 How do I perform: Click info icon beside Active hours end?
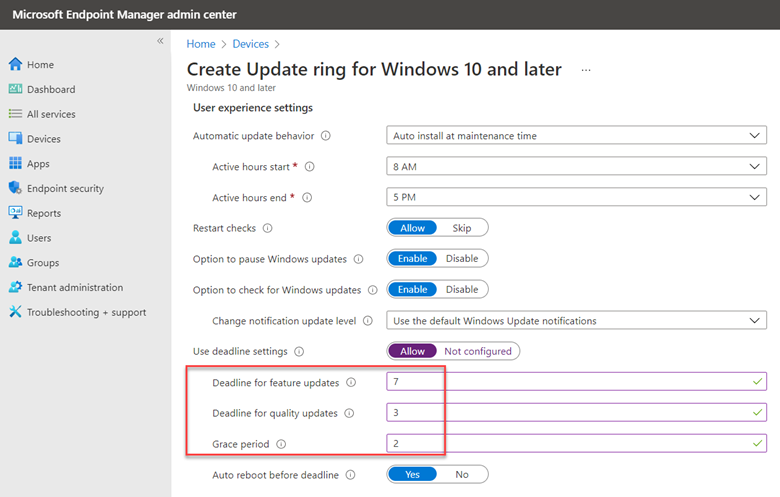tap(307, 198)
